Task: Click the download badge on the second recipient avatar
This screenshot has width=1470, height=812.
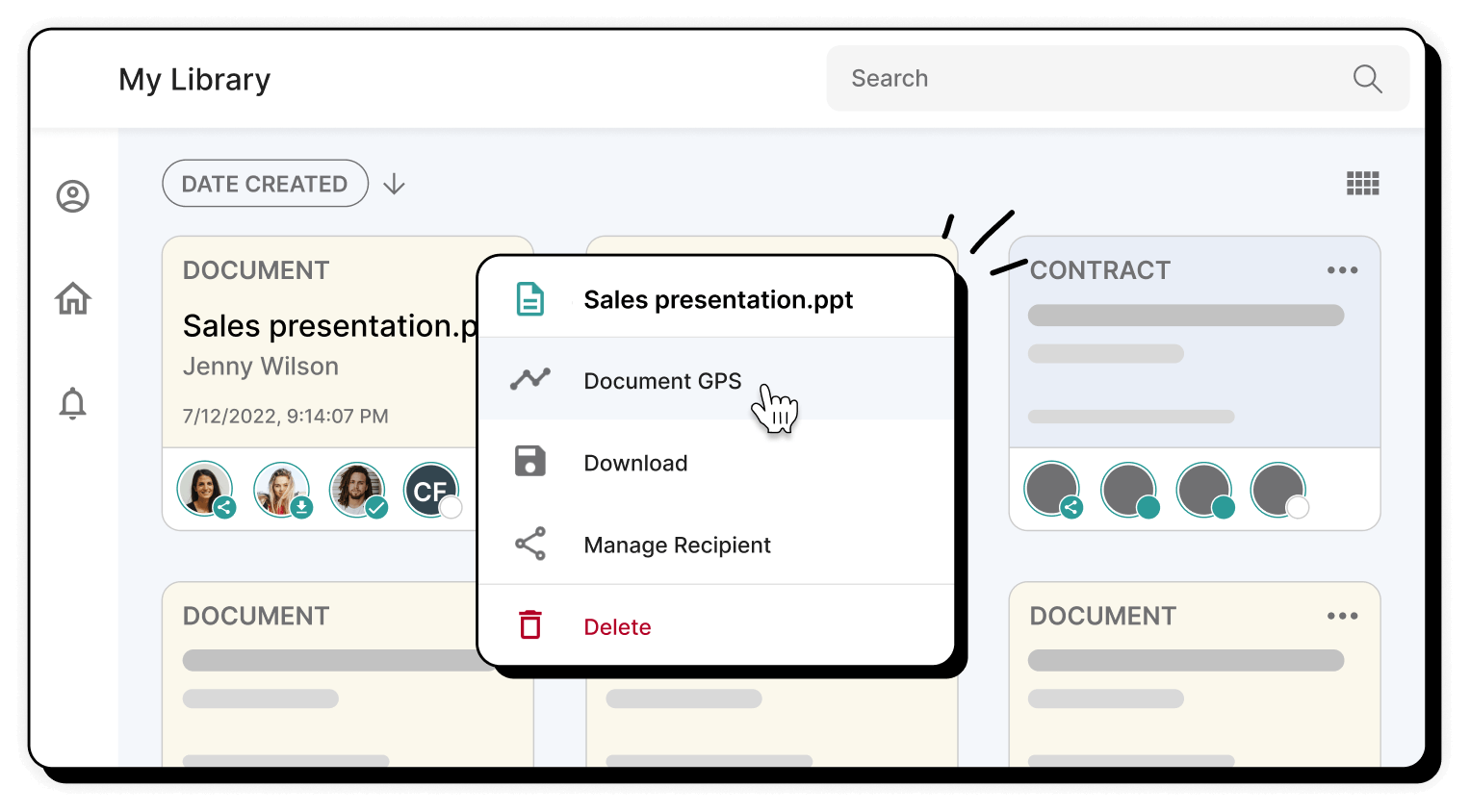Action: point(301,510)
